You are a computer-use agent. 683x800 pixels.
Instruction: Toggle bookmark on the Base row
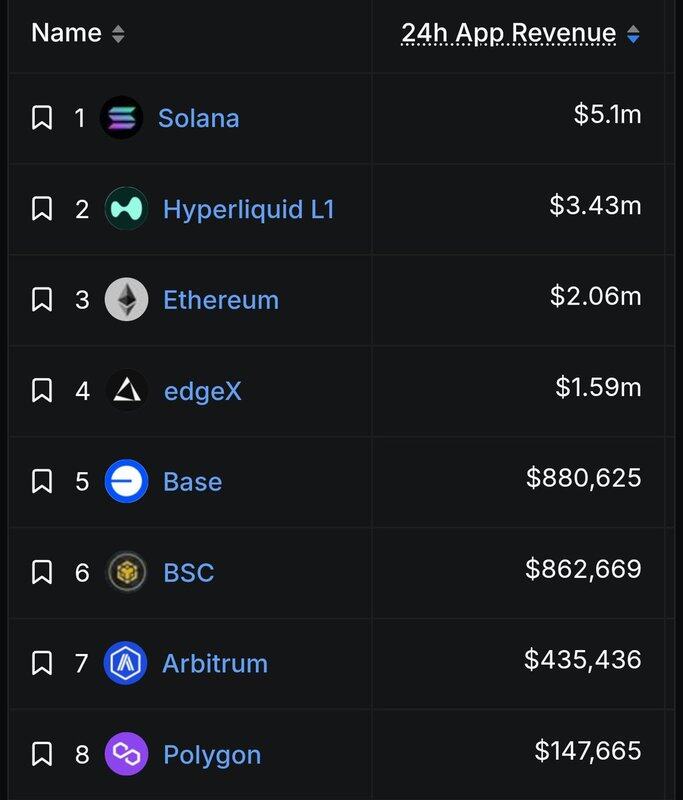click(x=42, y=482)
